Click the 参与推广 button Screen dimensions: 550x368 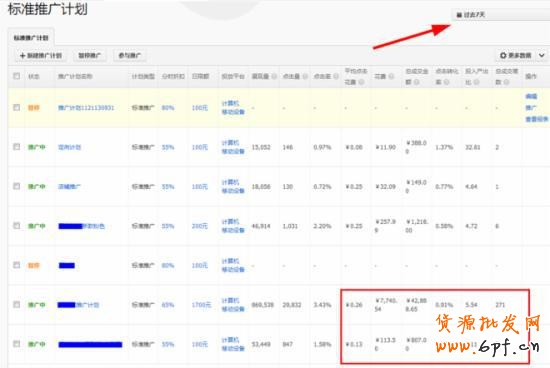point(130,55)
